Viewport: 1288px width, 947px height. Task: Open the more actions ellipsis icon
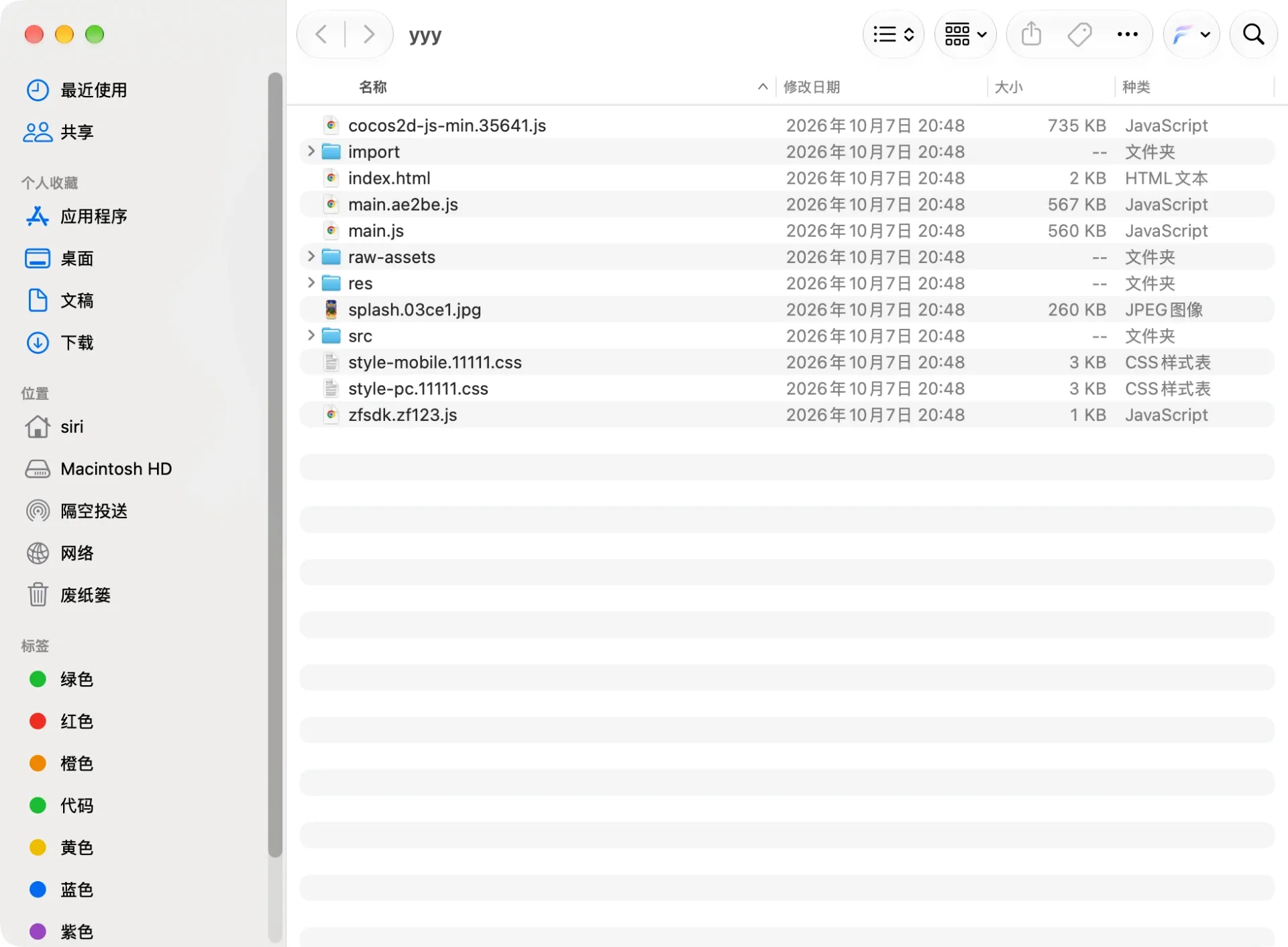1127,34
